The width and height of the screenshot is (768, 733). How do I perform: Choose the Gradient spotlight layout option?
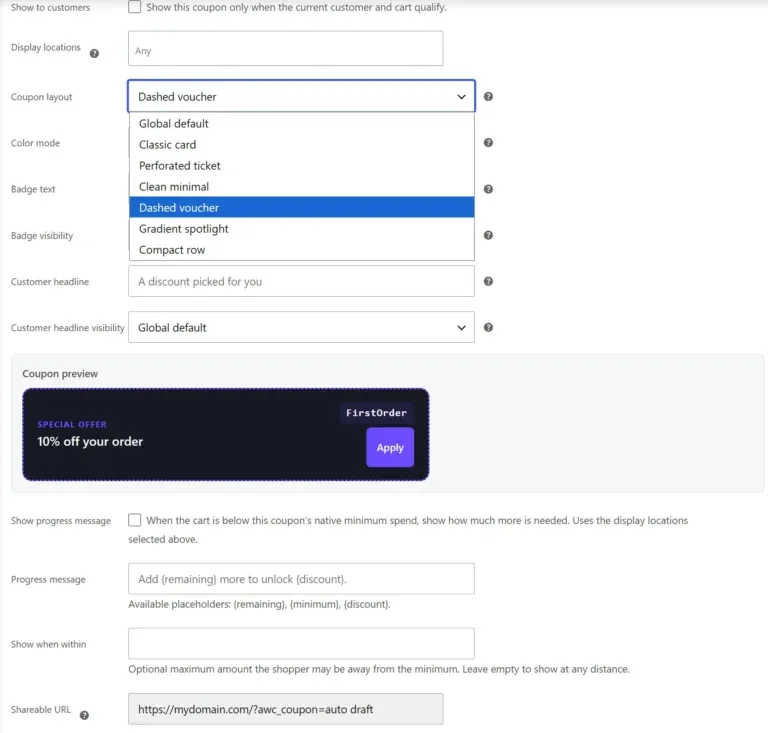click(302, 229)
